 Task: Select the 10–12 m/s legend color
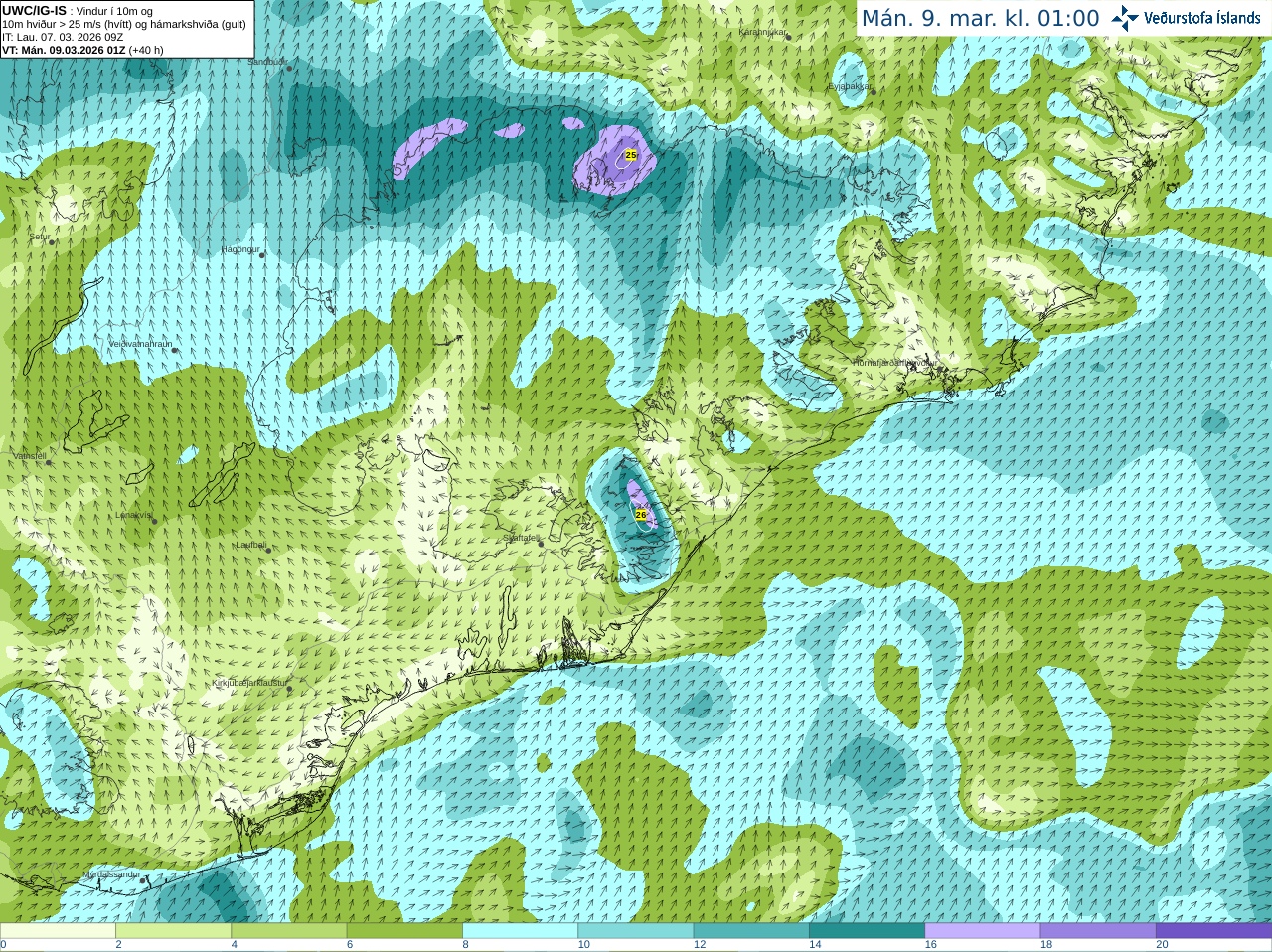(636, 931)
